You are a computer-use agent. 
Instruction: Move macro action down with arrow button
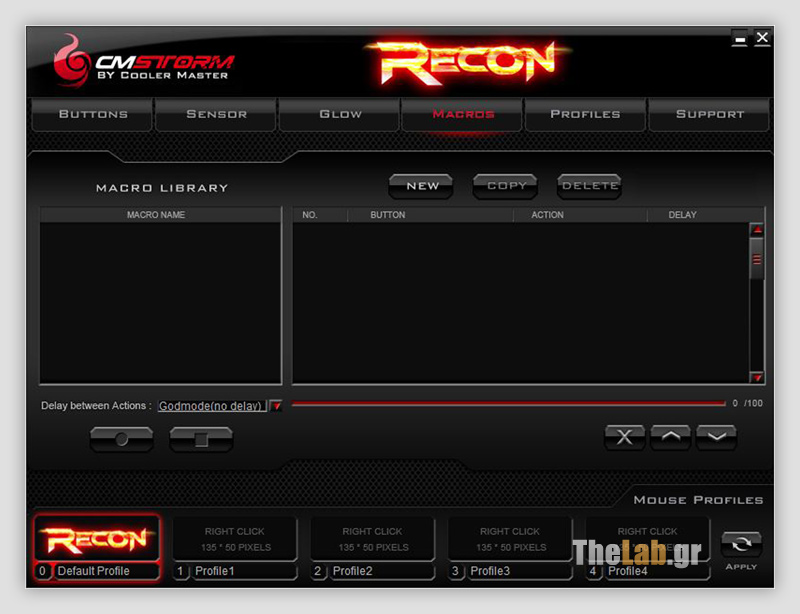click(716, 437)
